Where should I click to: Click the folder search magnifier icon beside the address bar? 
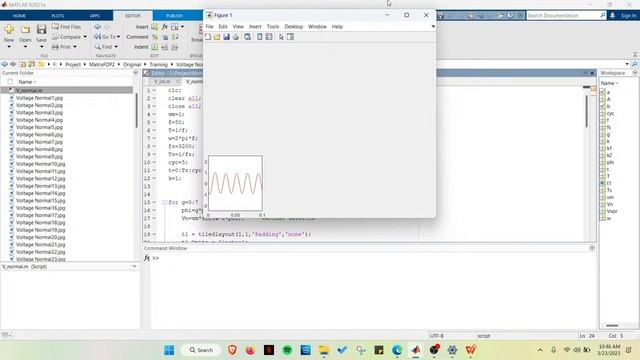(x=634, y=64)
